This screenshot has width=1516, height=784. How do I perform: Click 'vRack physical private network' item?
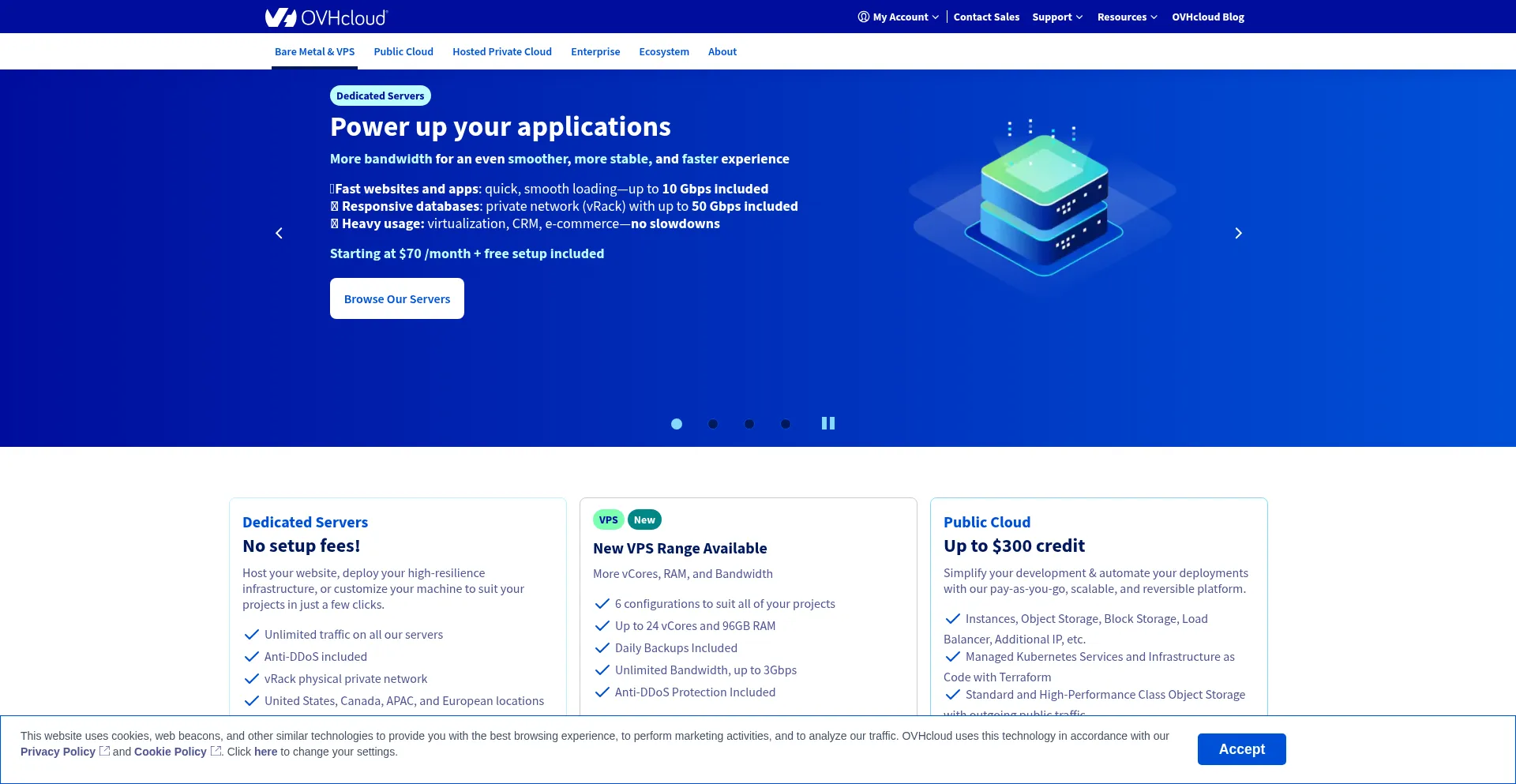pos(346,679)
